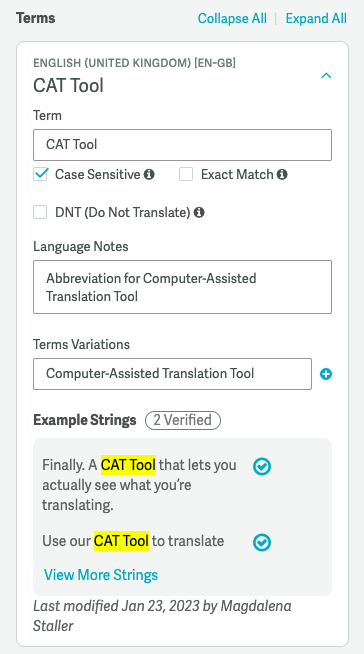Add a term variation with plus icon
Screen dimensions: 364x654
tap(326, 374)
